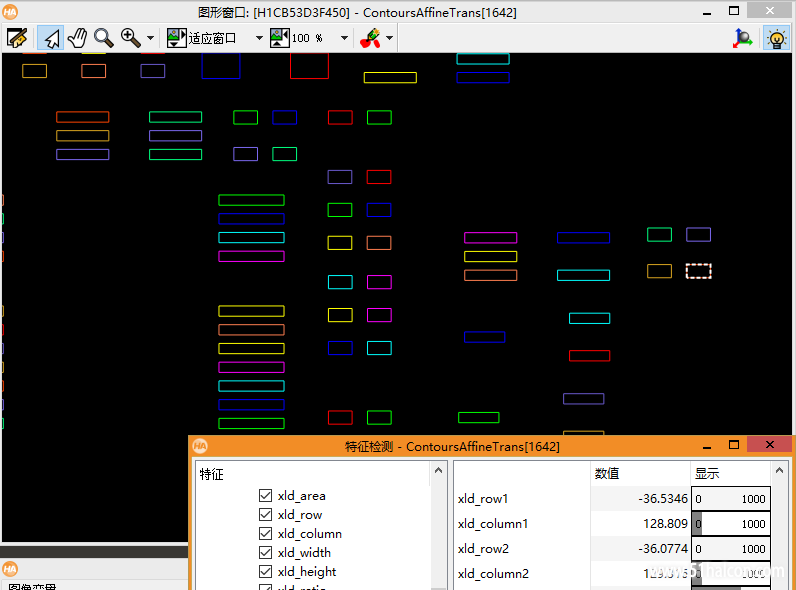
Task: Click the clear window pencil icon
Action: (17, 38)
